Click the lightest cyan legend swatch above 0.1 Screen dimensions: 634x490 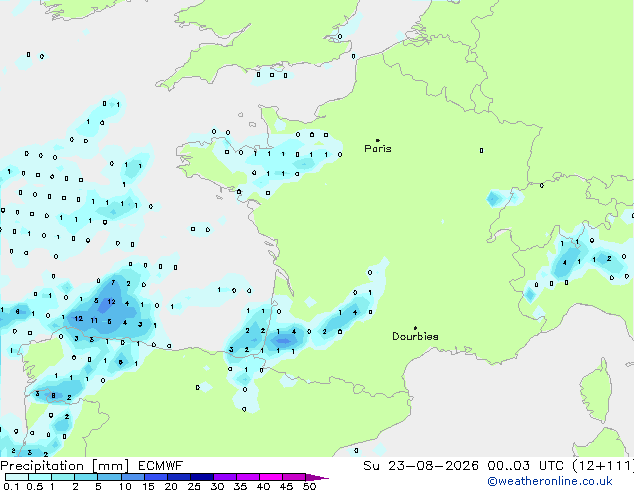(x=17, y=477)
